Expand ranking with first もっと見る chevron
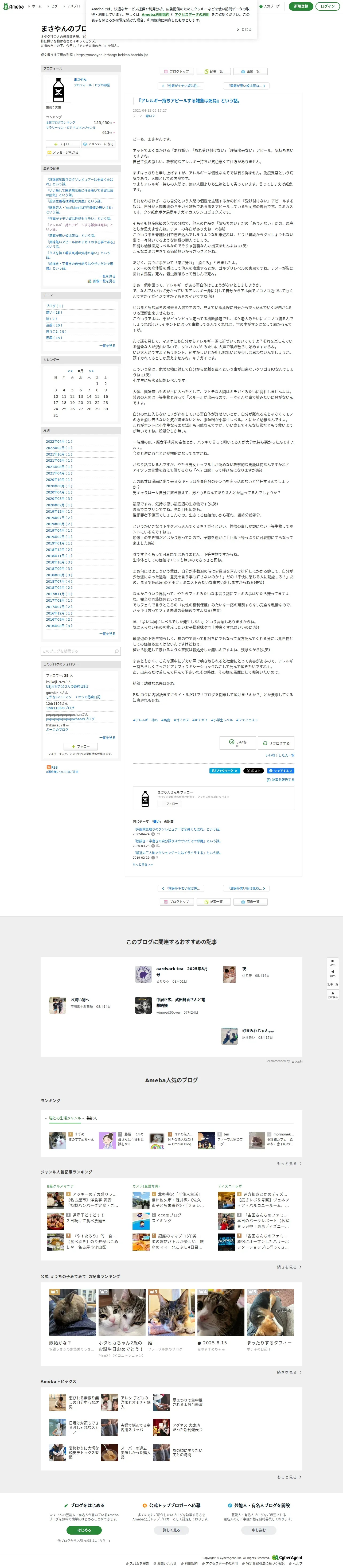Viewport: 343px width, 1568px height. (x=290, y=1163)
